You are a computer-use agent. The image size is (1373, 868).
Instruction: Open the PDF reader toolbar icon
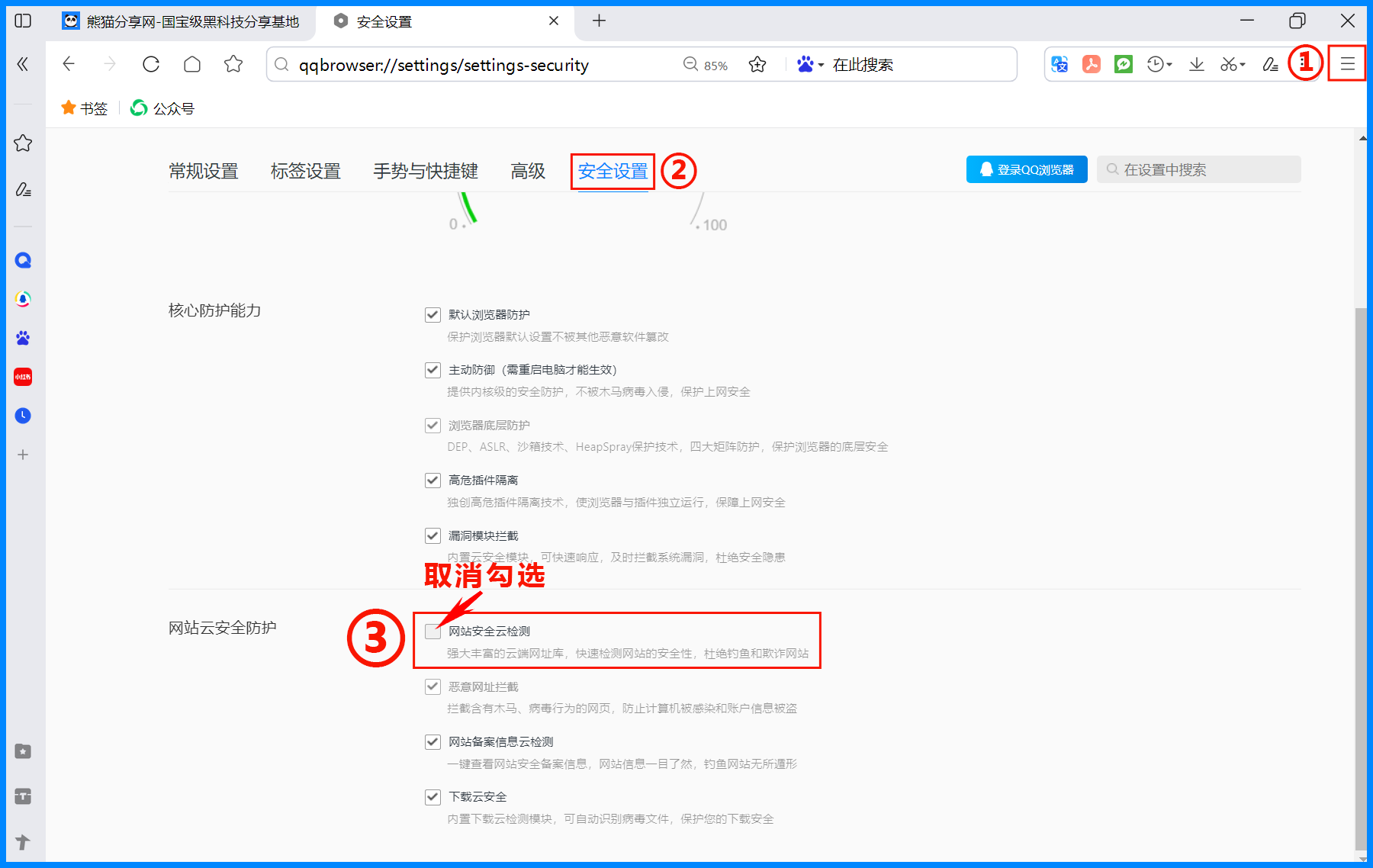(1092, 64)
